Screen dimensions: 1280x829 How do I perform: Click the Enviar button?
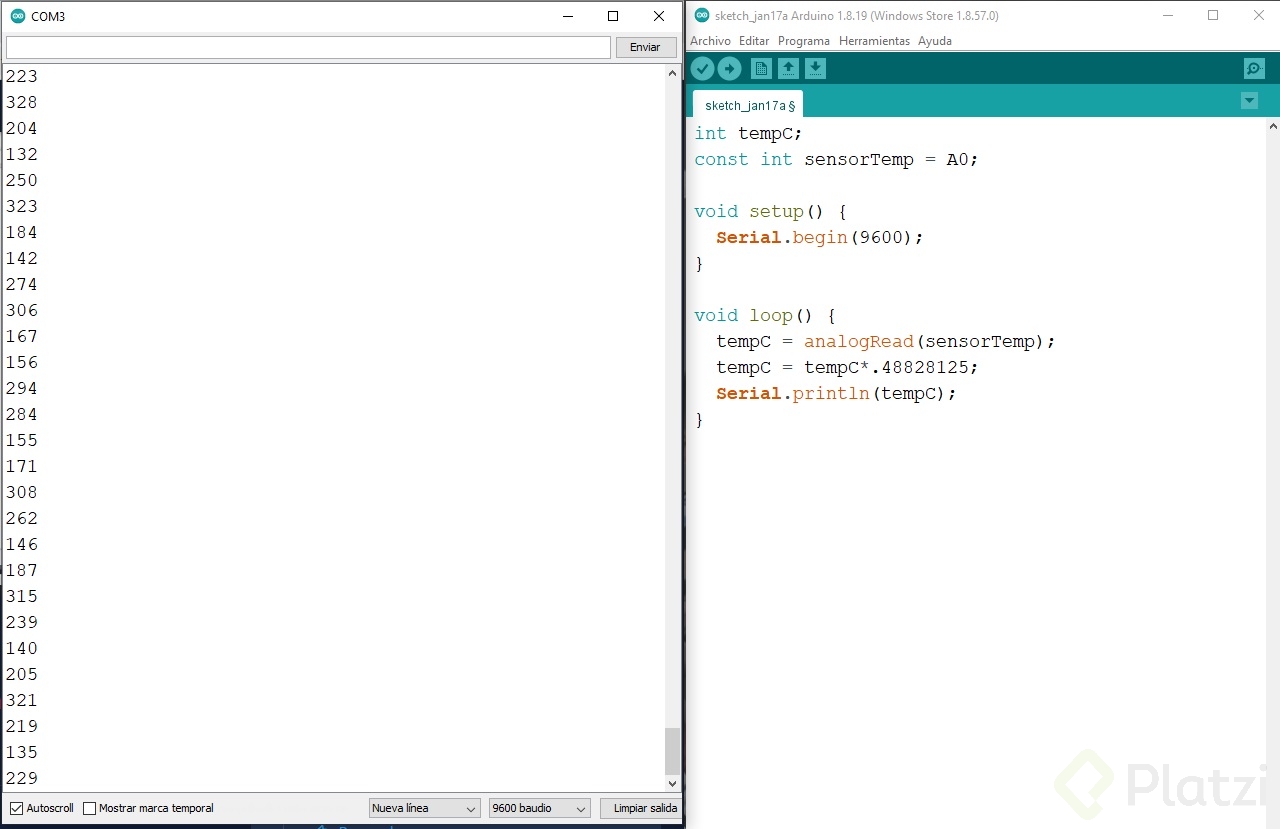point(645,47)
